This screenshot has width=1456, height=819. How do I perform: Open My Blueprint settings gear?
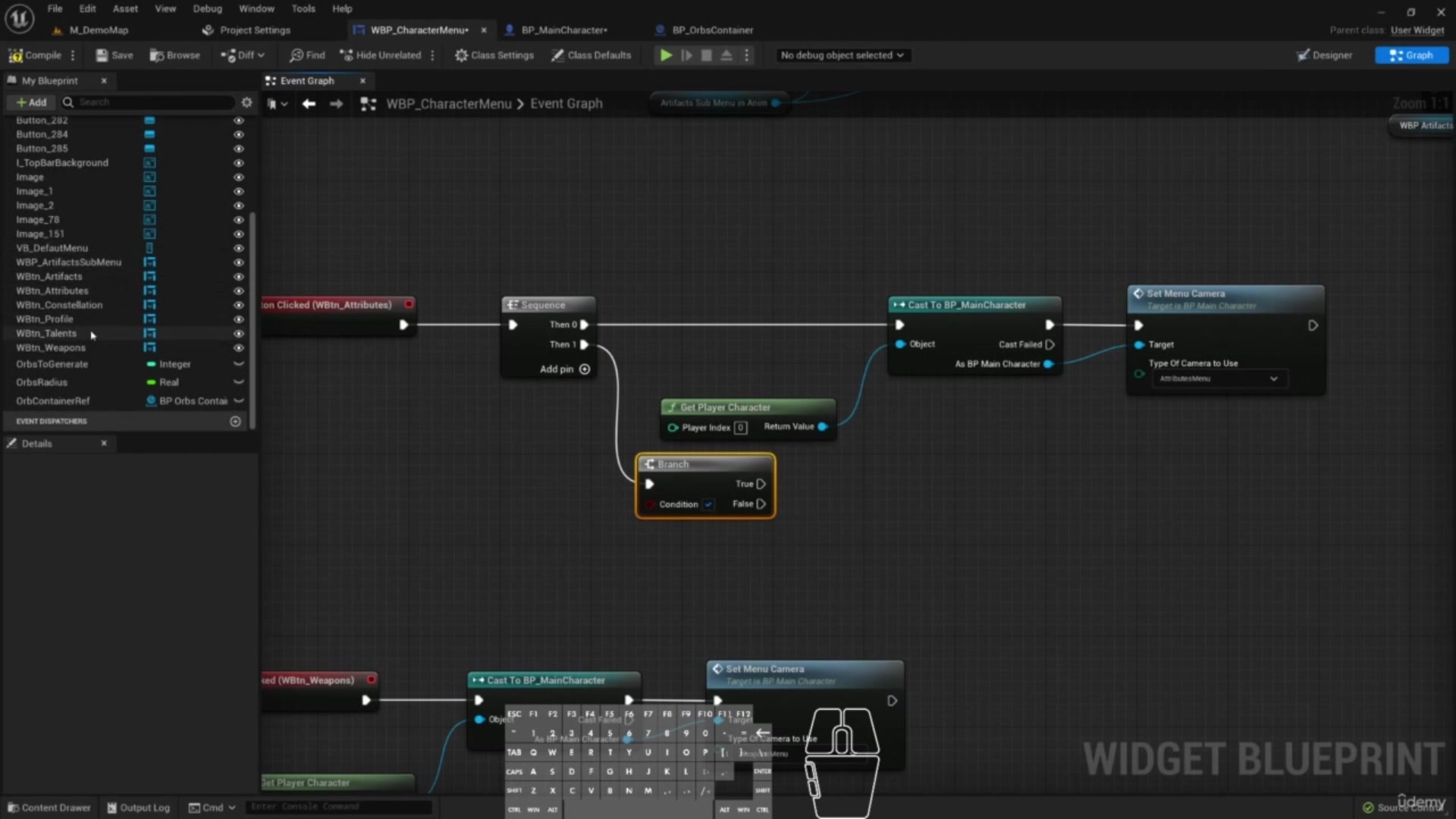point(246,102)
